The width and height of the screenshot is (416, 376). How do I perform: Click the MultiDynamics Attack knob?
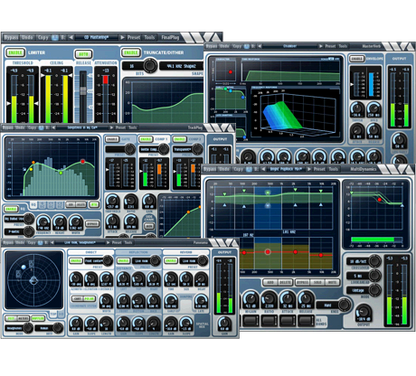tap(287, 299)
